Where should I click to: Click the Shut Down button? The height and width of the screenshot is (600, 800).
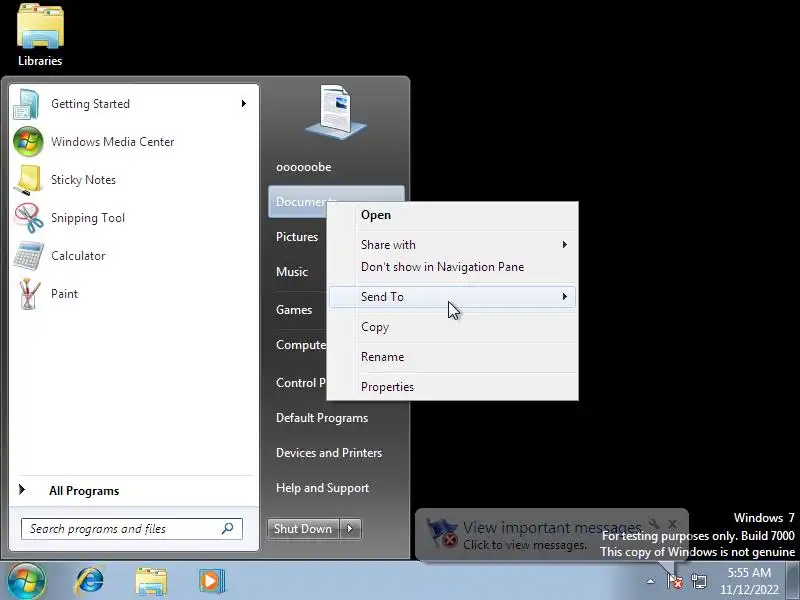pos(303,529)
